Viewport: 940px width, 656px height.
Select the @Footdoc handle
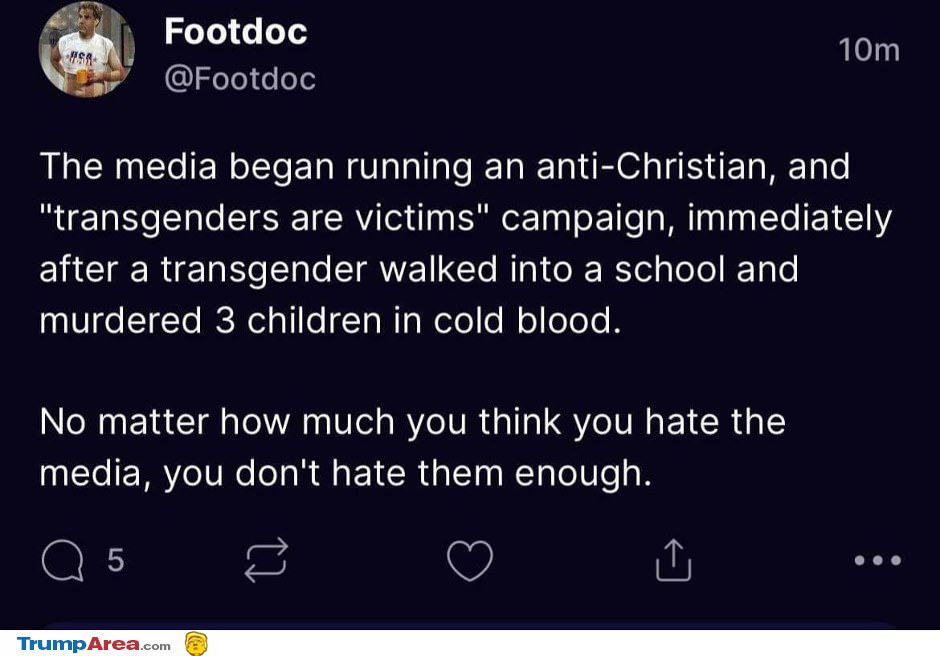coord(240,79)
